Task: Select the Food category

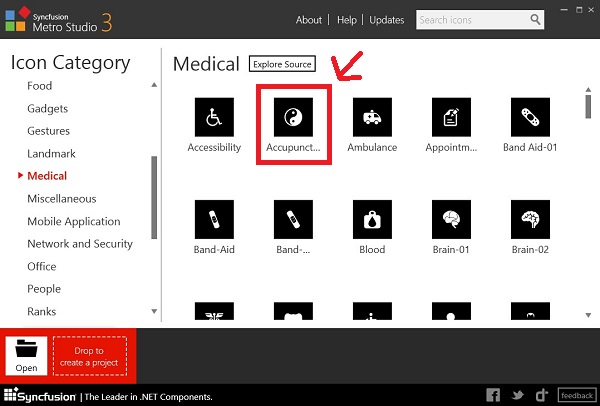Action: pos(39,86)
